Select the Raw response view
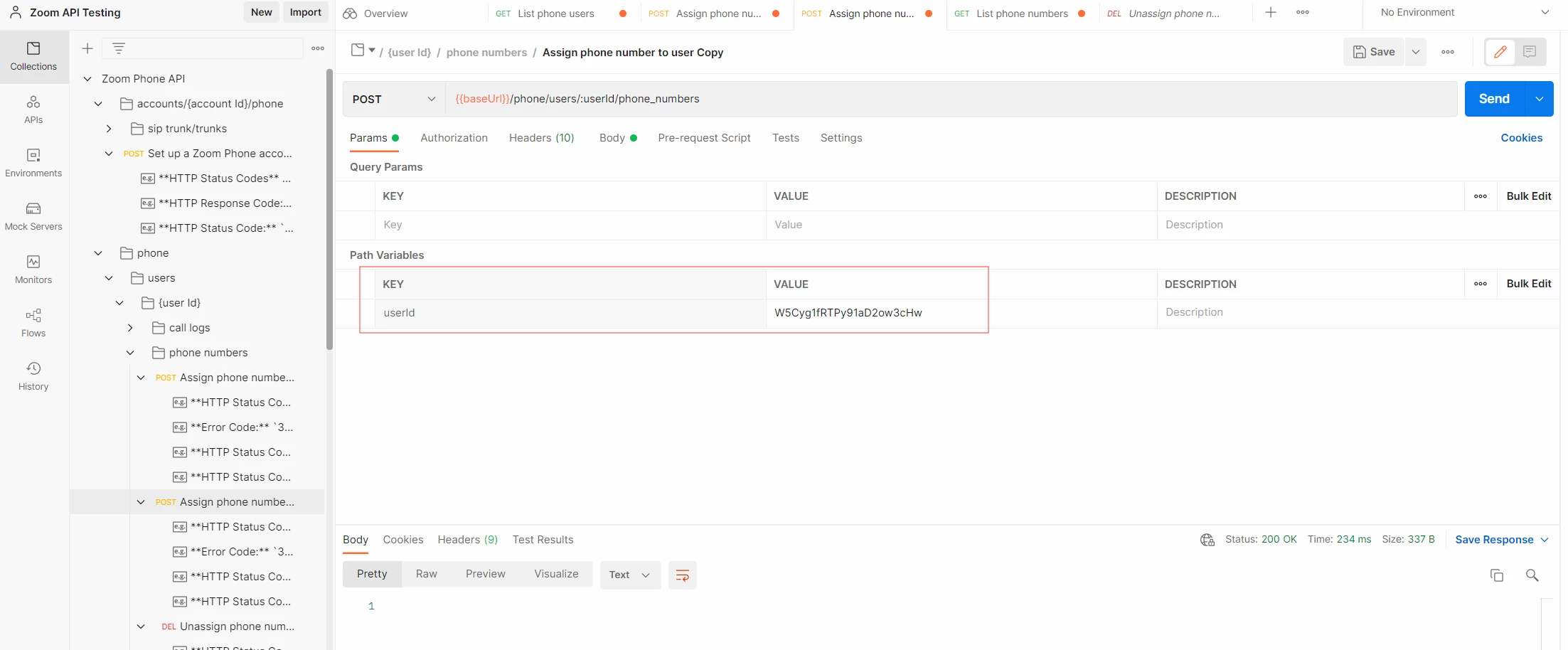This screenshot has height=650, width=1568. coord(427,574)
